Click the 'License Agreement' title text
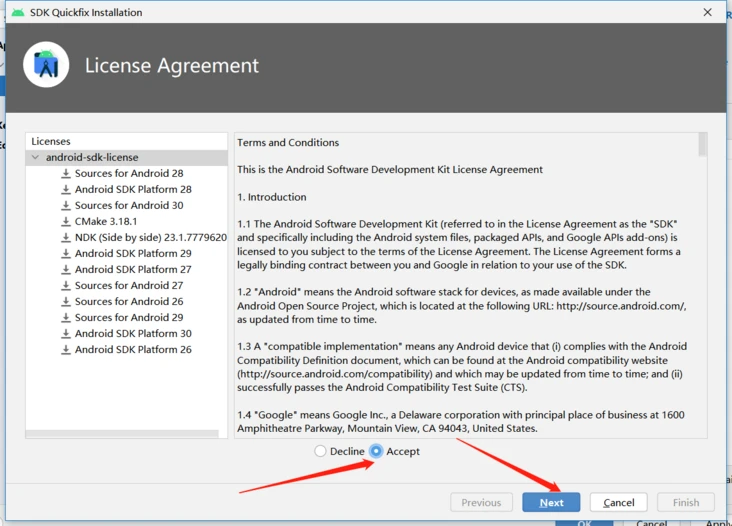732x526 pixels. (x=171, y=66)
